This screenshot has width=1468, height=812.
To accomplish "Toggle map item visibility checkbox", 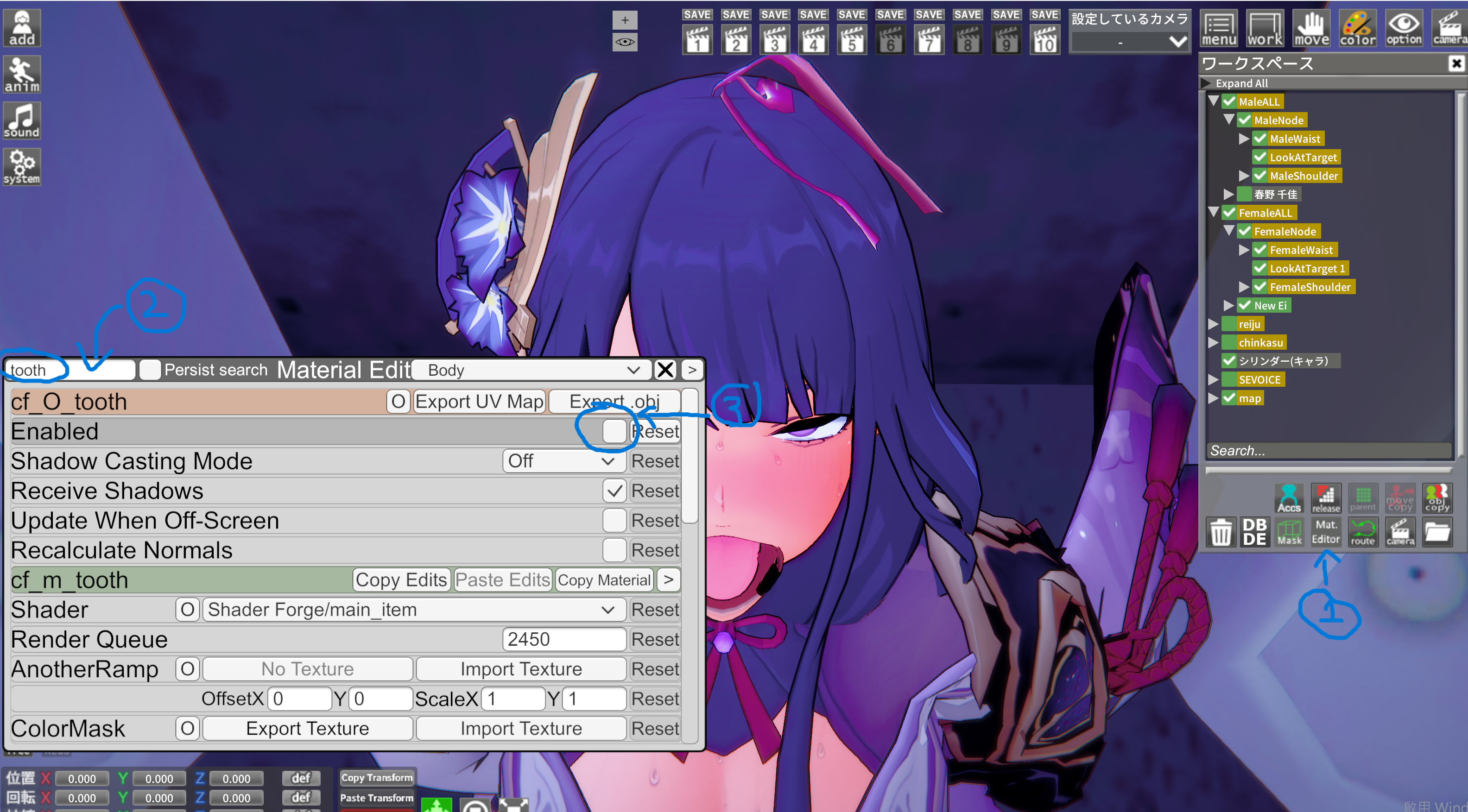I will (x=1229, y=398).
